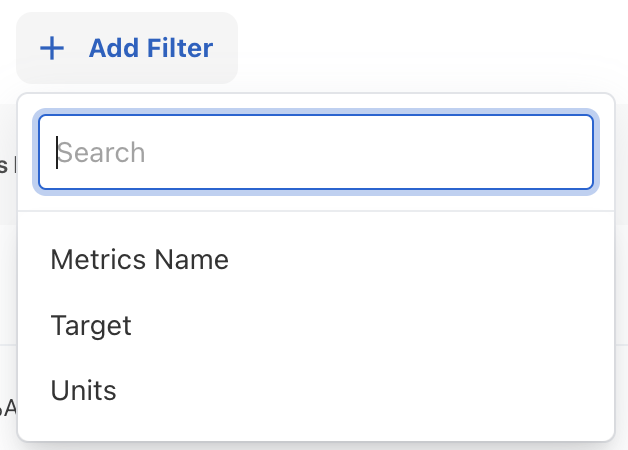628x450 pixels.
Task: Click the Search placeholder text
Action: tap(101, 152)
